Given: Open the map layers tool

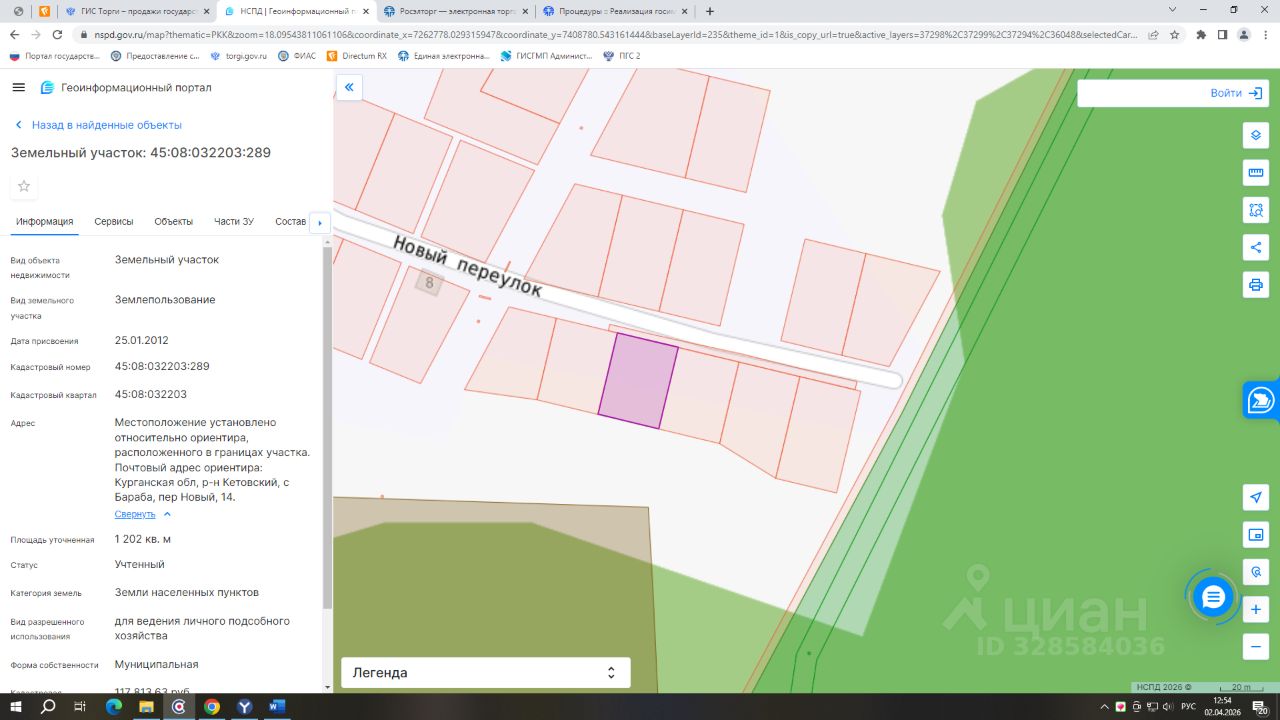Looking at the screenshot, I should (x=1256, y=135).
